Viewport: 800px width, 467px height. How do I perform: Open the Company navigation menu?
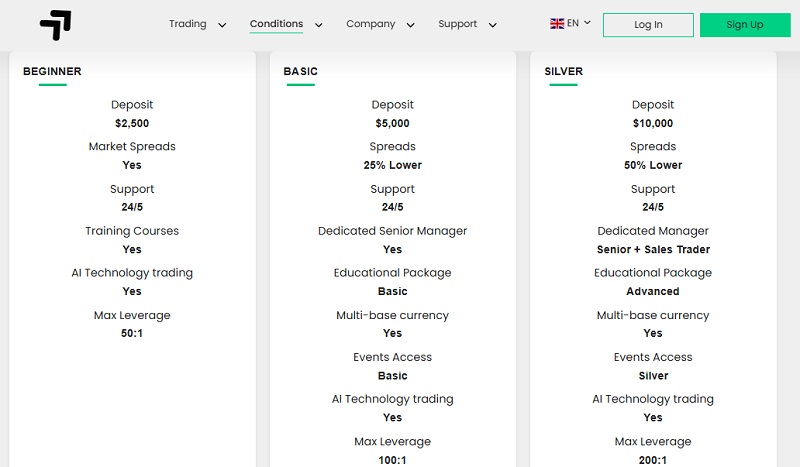[370, 24]
